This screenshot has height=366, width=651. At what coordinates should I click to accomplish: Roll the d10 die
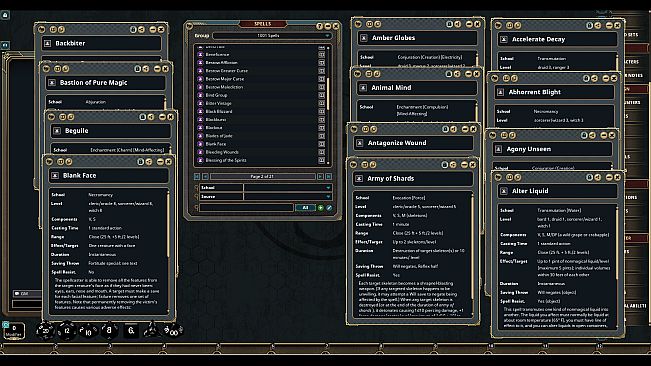(88, 331)
